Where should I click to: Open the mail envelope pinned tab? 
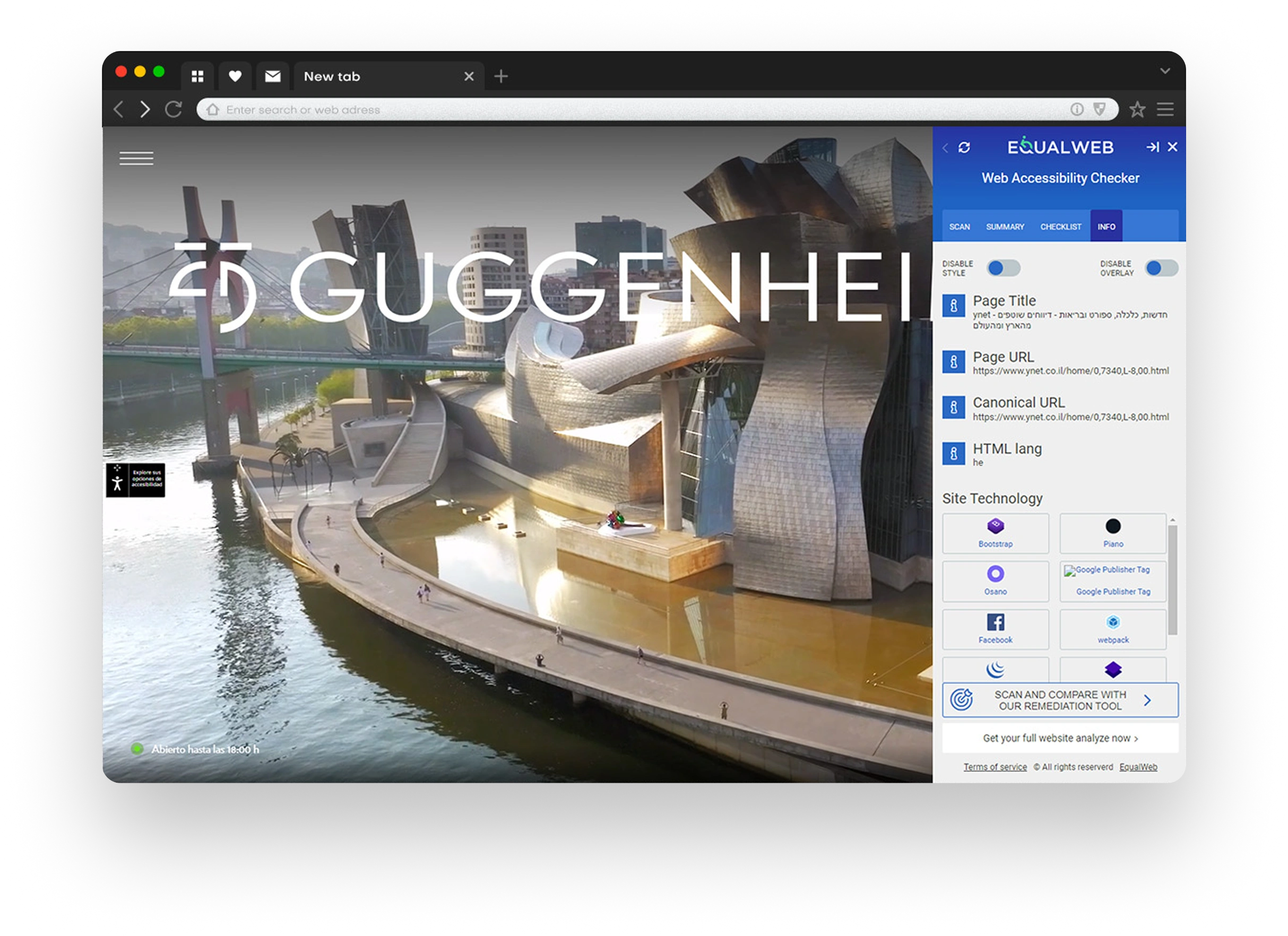273,76
